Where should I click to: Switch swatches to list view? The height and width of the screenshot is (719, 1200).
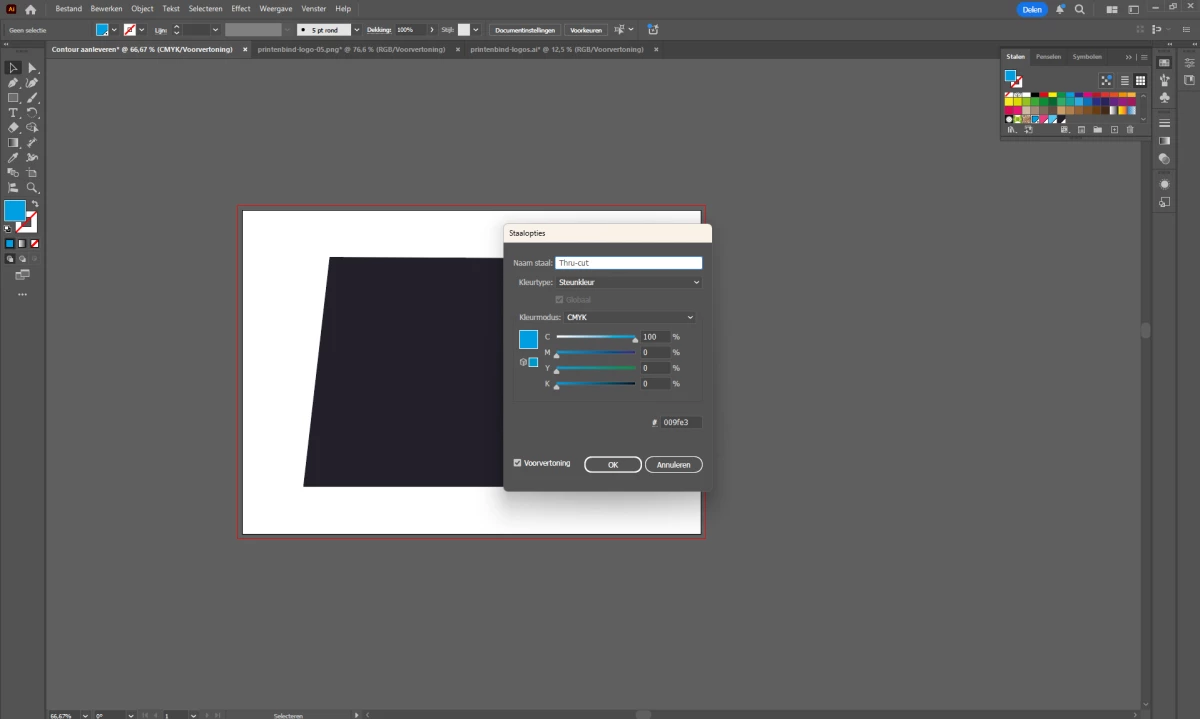pyautogui.click(x=1124, y=80)
